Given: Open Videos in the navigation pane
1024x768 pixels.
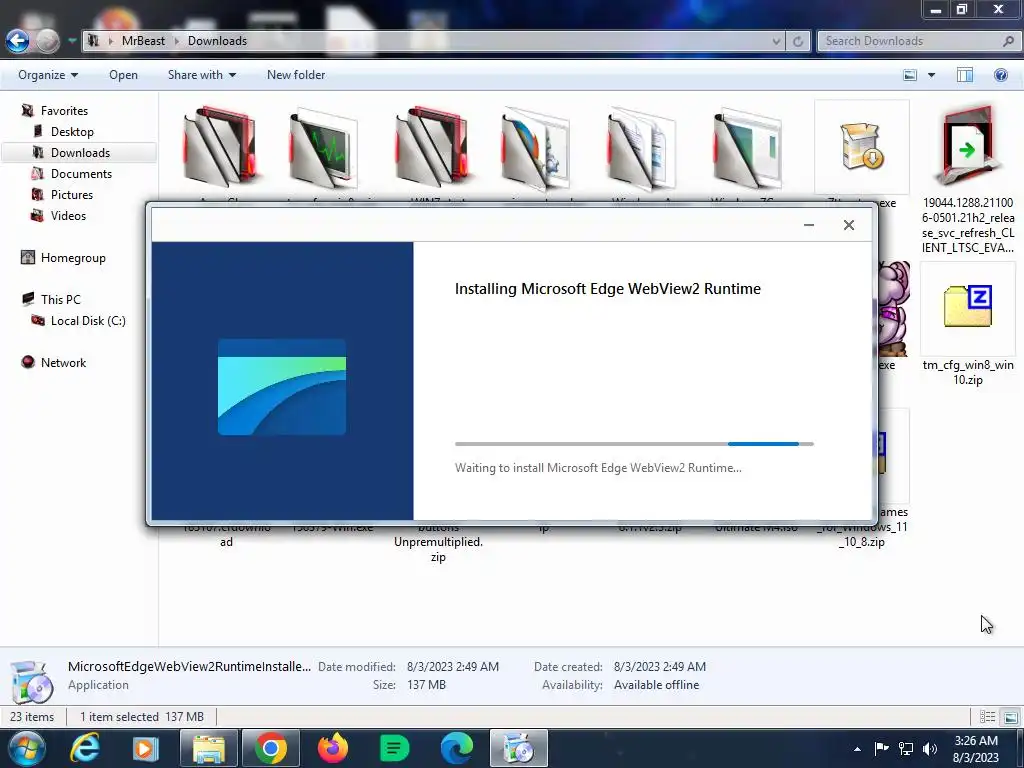Looking at the screenshot, I should coord(68,216).
